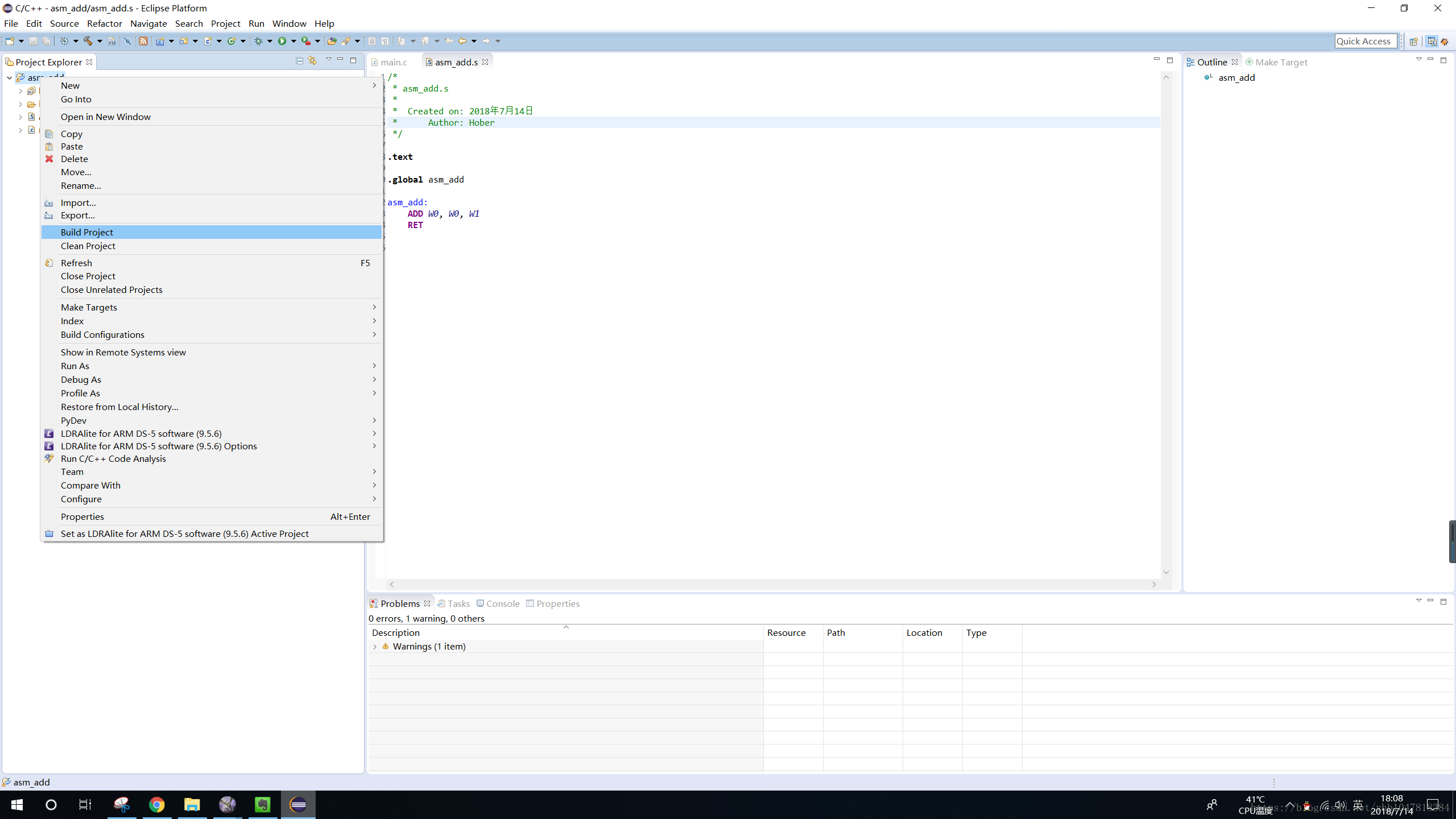Select Build Project from context menu
Image resolution: width=1456 pixels, height=819 pixels.
(87, 232)
